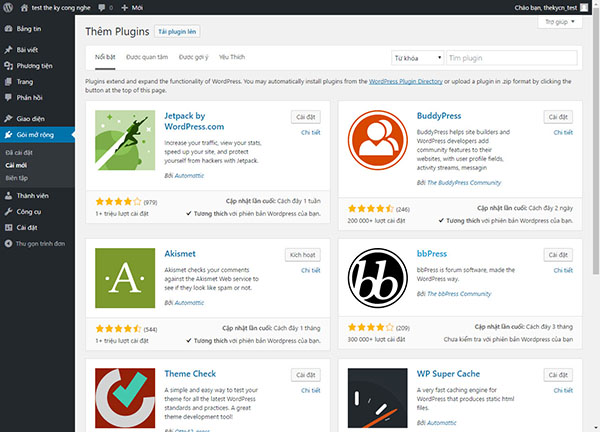This screenshot has width=600, height=432.
Task: Focus the Tìm plugin search field
Action: (512, 58)
